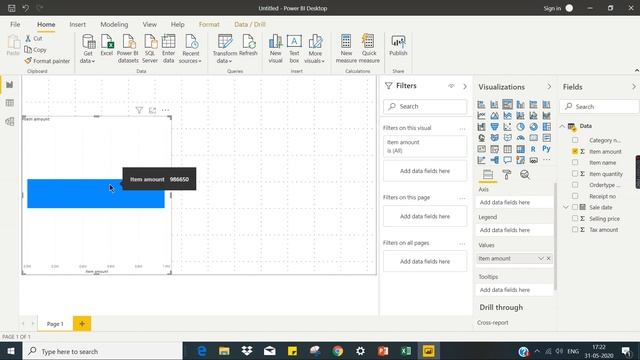Collapse the Data table in Fields

(562, 126)
